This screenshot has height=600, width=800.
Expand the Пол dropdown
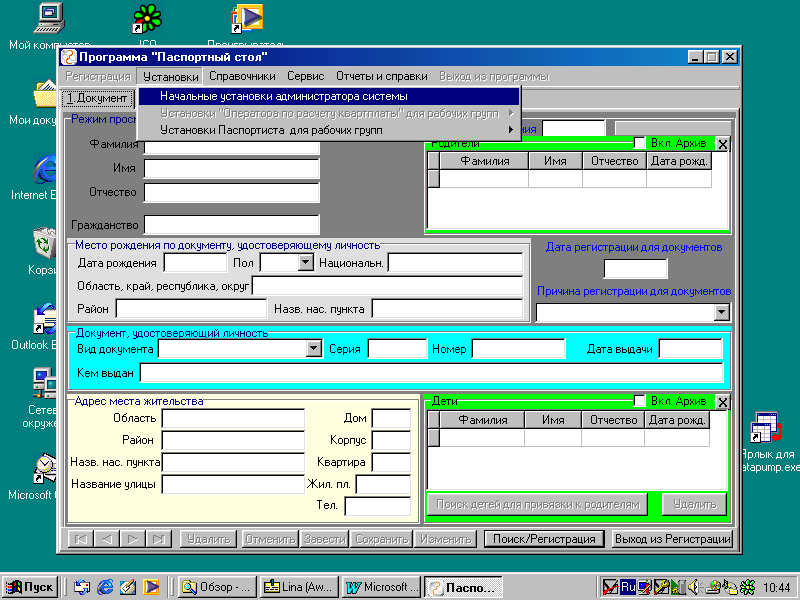[306, 263]
